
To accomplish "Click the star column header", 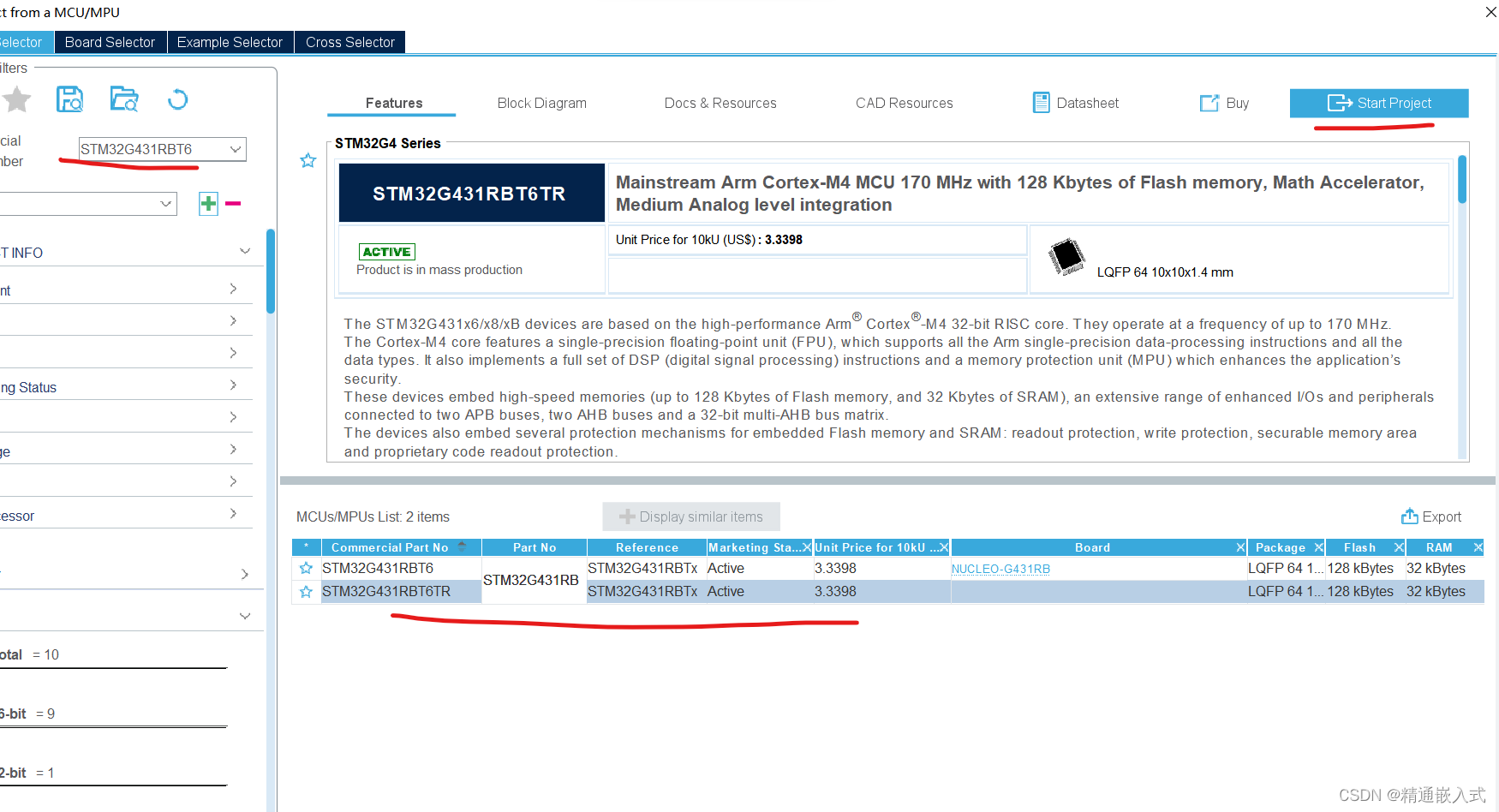I will coord(306,547).
